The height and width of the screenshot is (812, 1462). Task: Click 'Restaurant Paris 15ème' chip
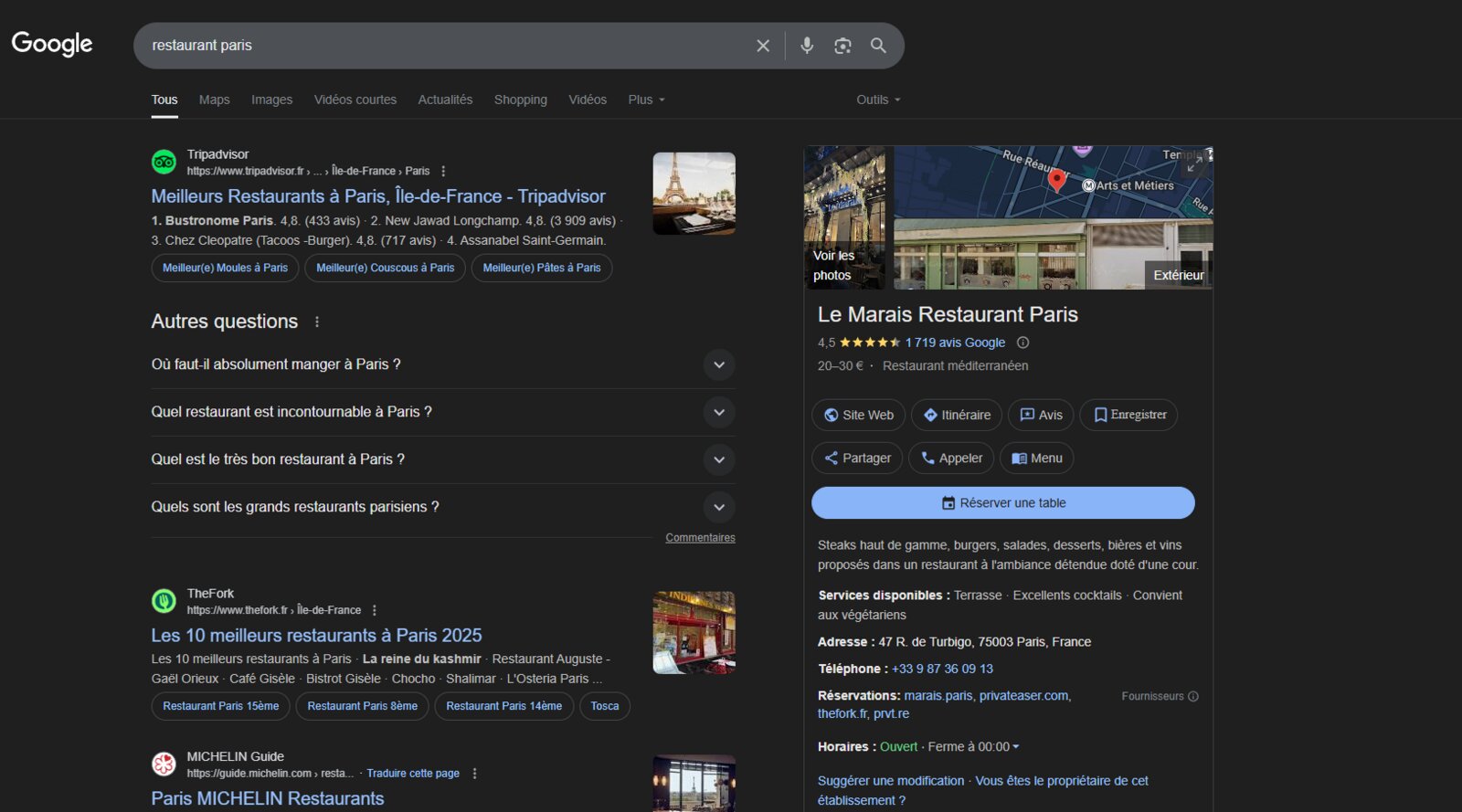pos(221,706)
